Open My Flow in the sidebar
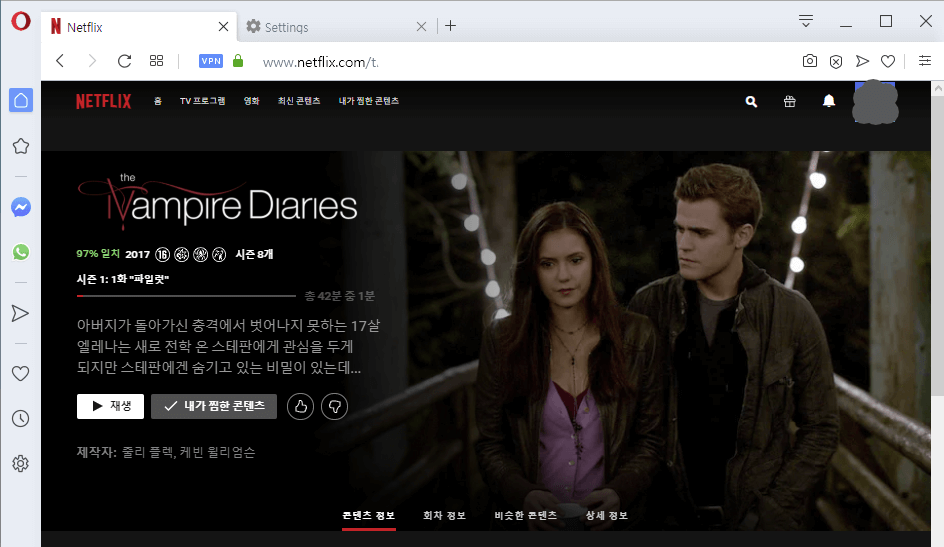Viewport: 944px width, 547px height. [20, 314]
